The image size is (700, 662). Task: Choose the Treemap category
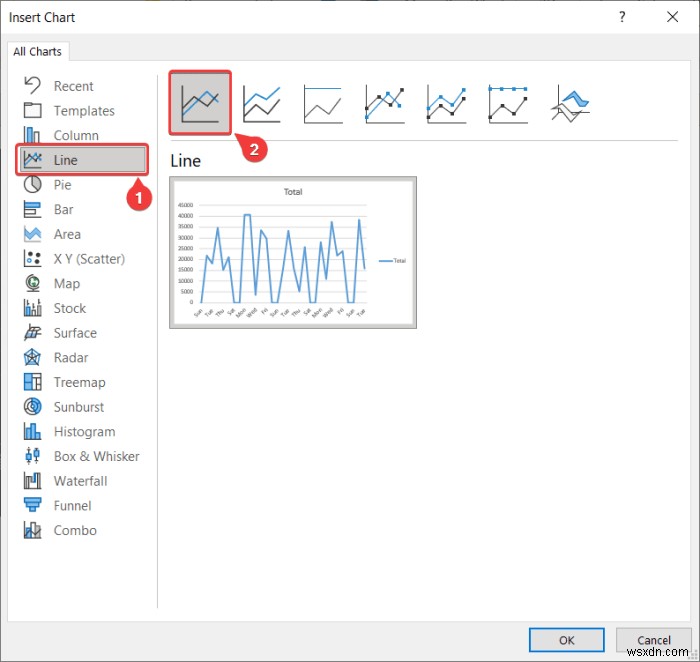(x=79, y=383)
